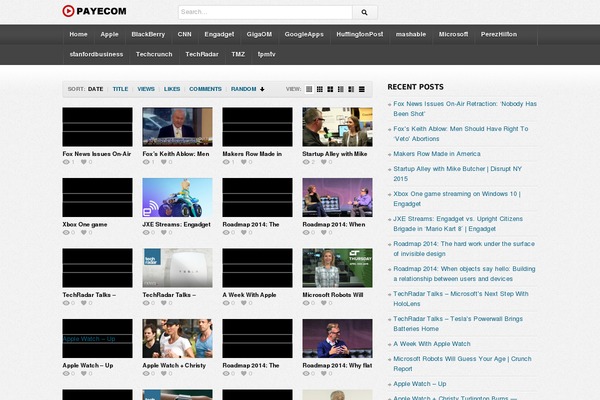Open the Microsoft category
The height and width of the screenshot is (400, 600).
click(453, 34)
